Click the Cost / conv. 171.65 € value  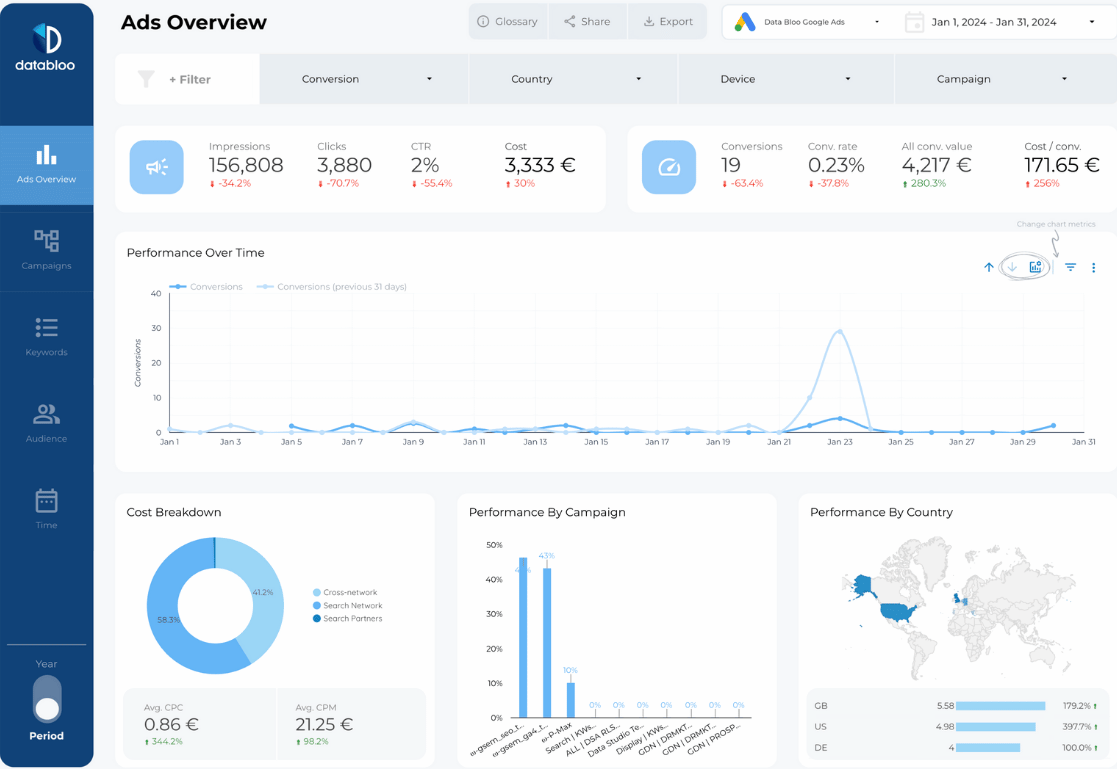(x=1062, y=165)
